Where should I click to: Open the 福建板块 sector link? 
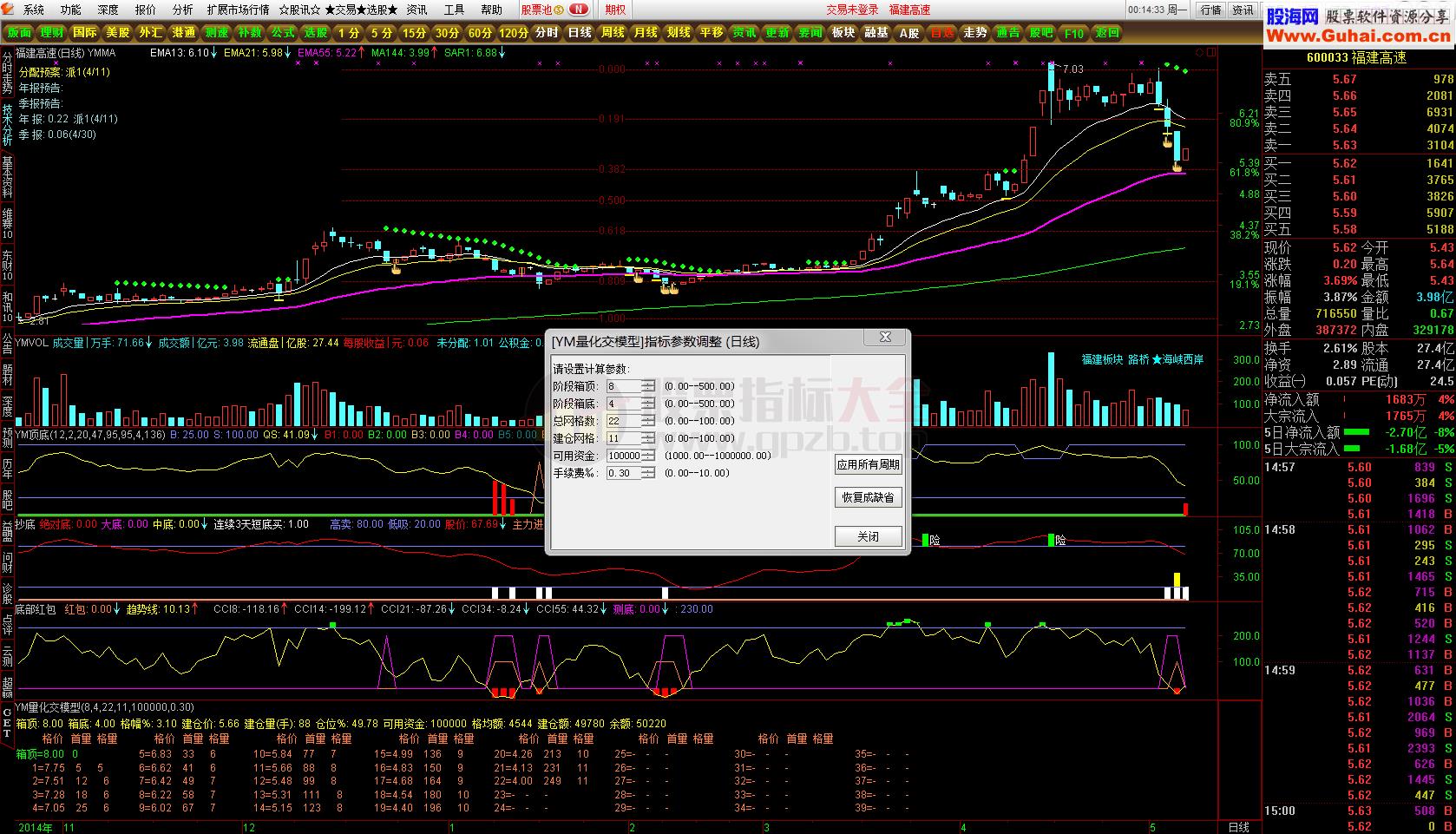pos(1102,359)
